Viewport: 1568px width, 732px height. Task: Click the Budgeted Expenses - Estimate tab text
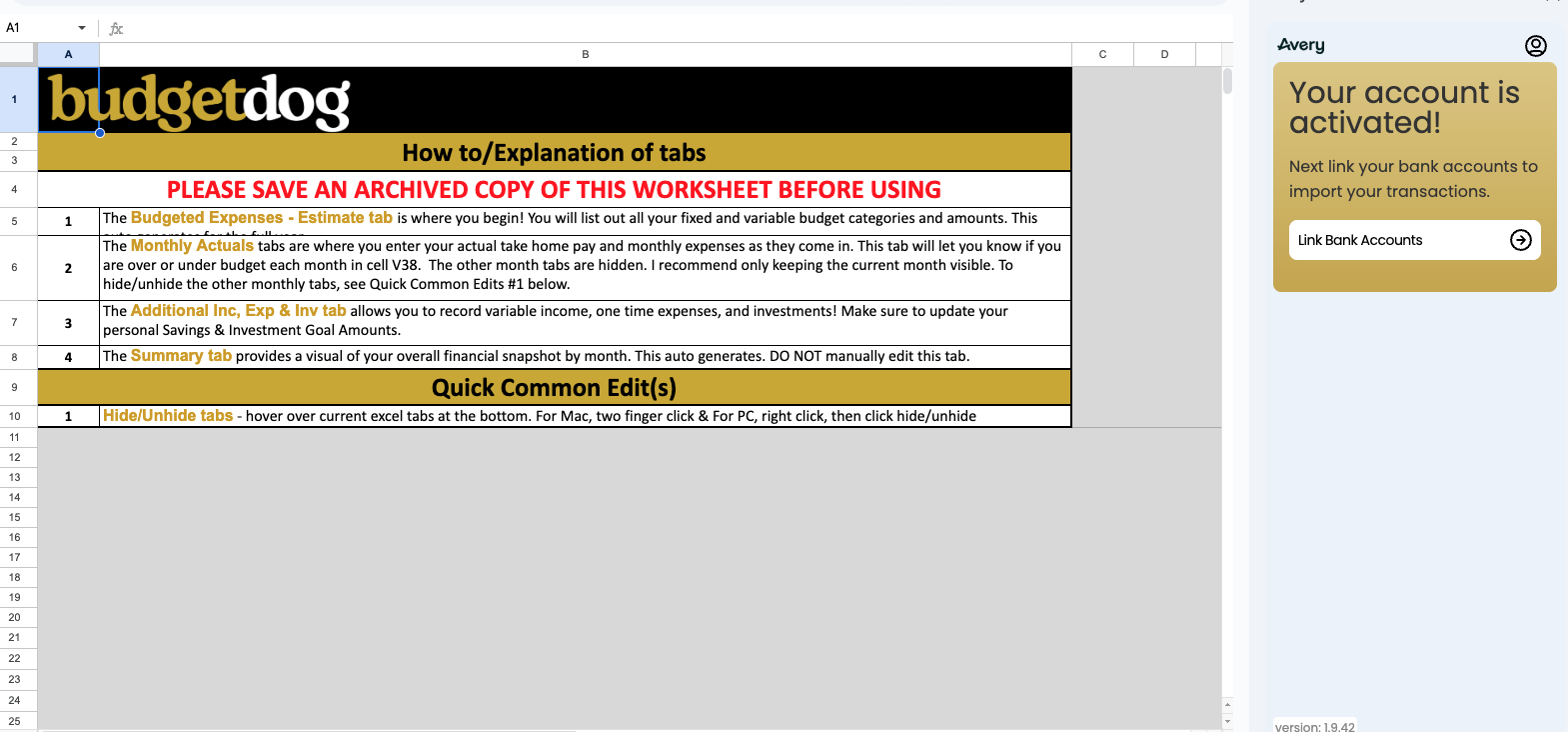(x=261, y=218)
